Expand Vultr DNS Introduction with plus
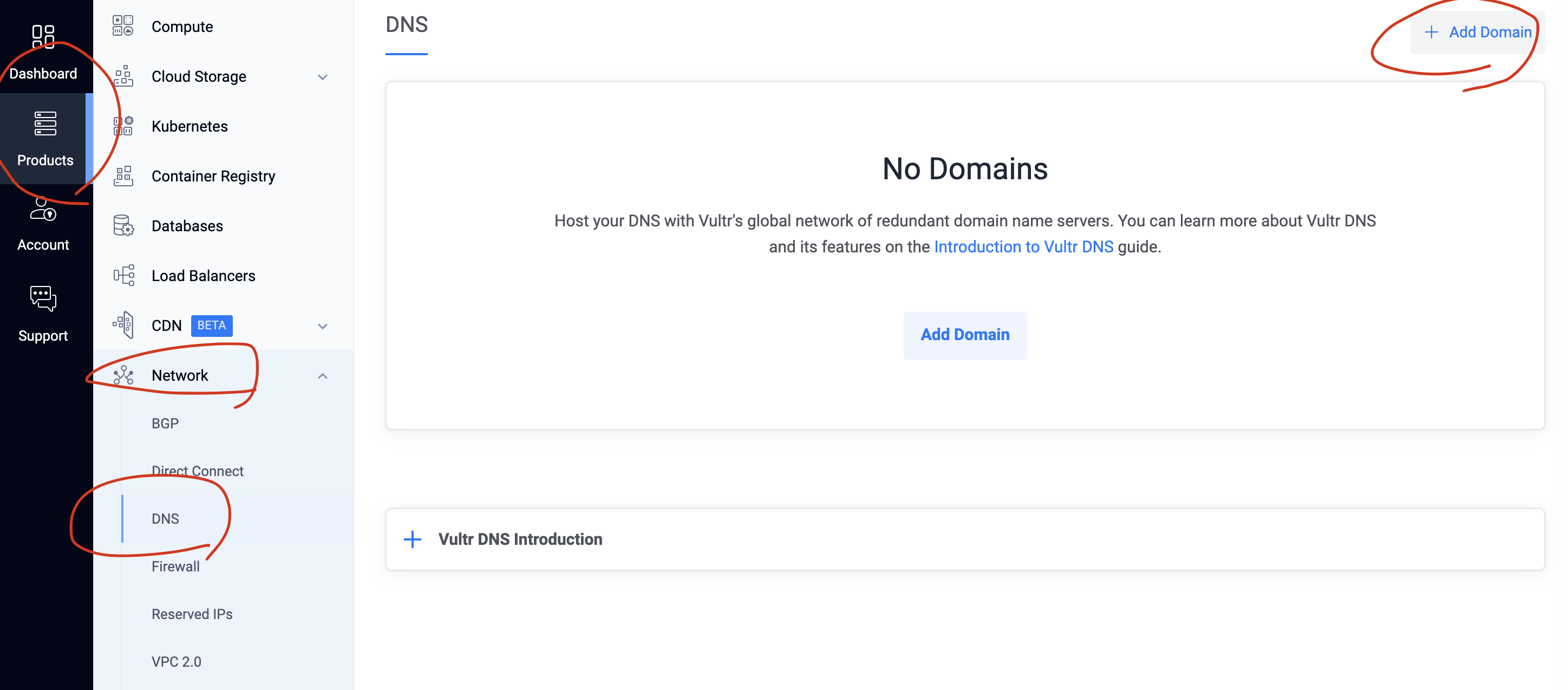The width and height of the screenshot is (1568, 690). [x=413, y=539]
